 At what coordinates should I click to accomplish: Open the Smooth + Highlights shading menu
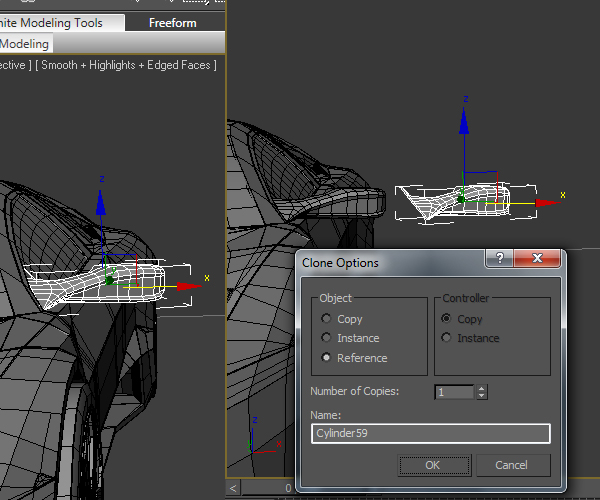pos(126,65)
